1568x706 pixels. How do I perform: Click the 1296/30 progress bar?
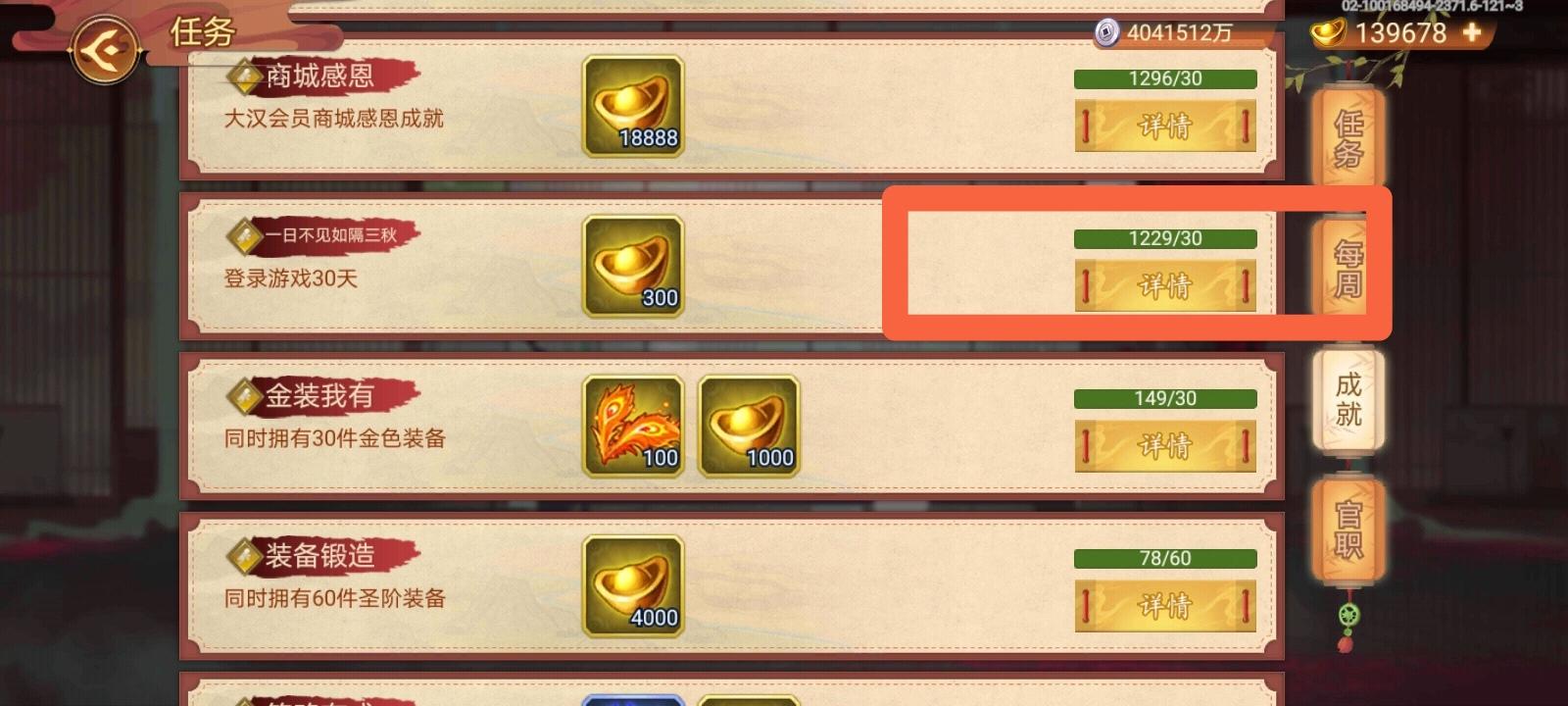[x=1165, y=79]
